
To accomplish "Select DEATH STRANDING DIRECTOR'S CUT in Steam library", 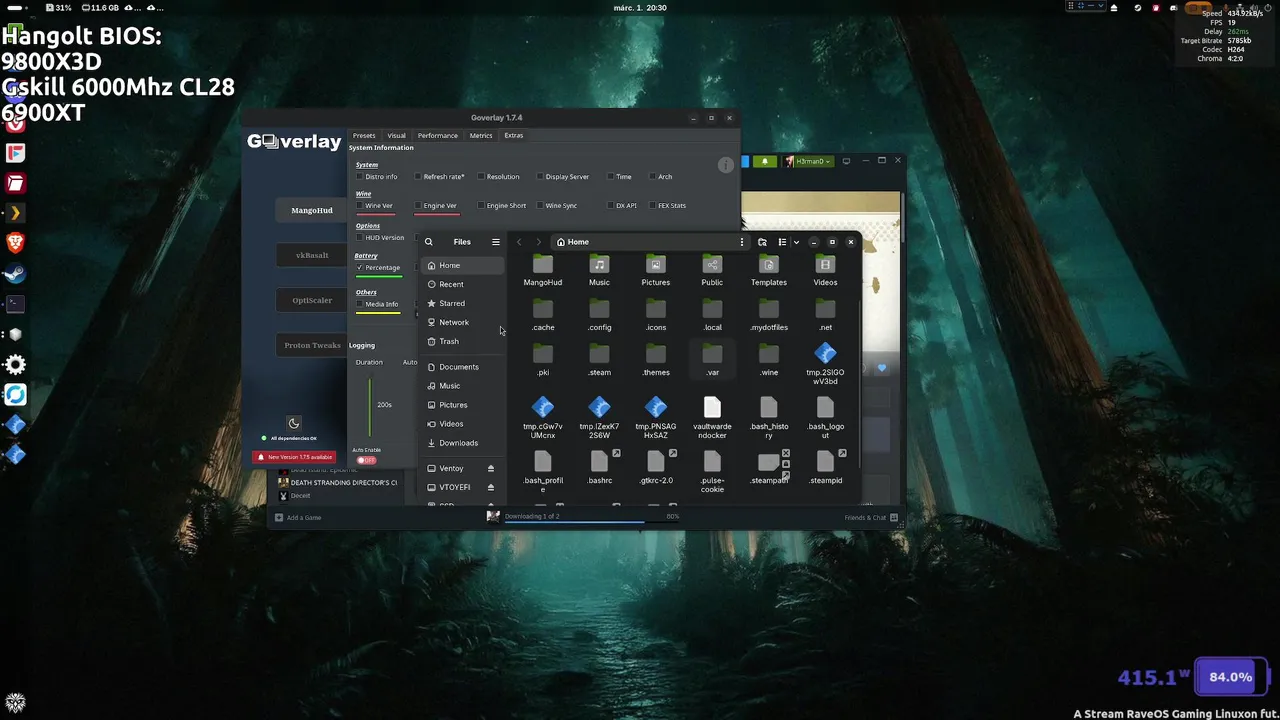I will pos(338,483).
